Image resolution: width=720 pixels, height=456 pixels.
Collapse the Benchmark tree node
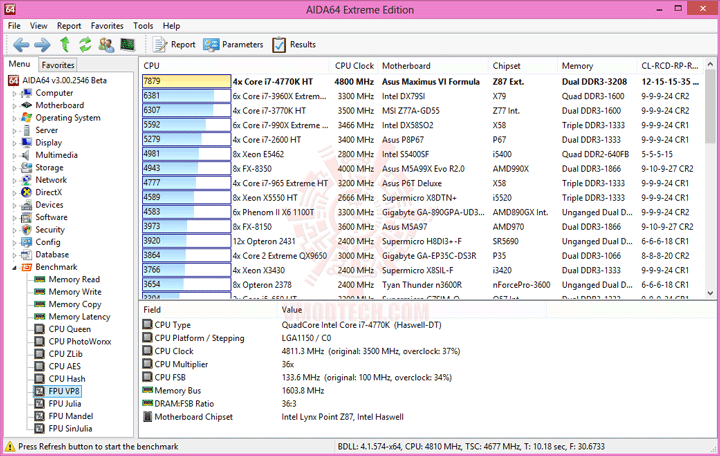[x=14, y=267]
